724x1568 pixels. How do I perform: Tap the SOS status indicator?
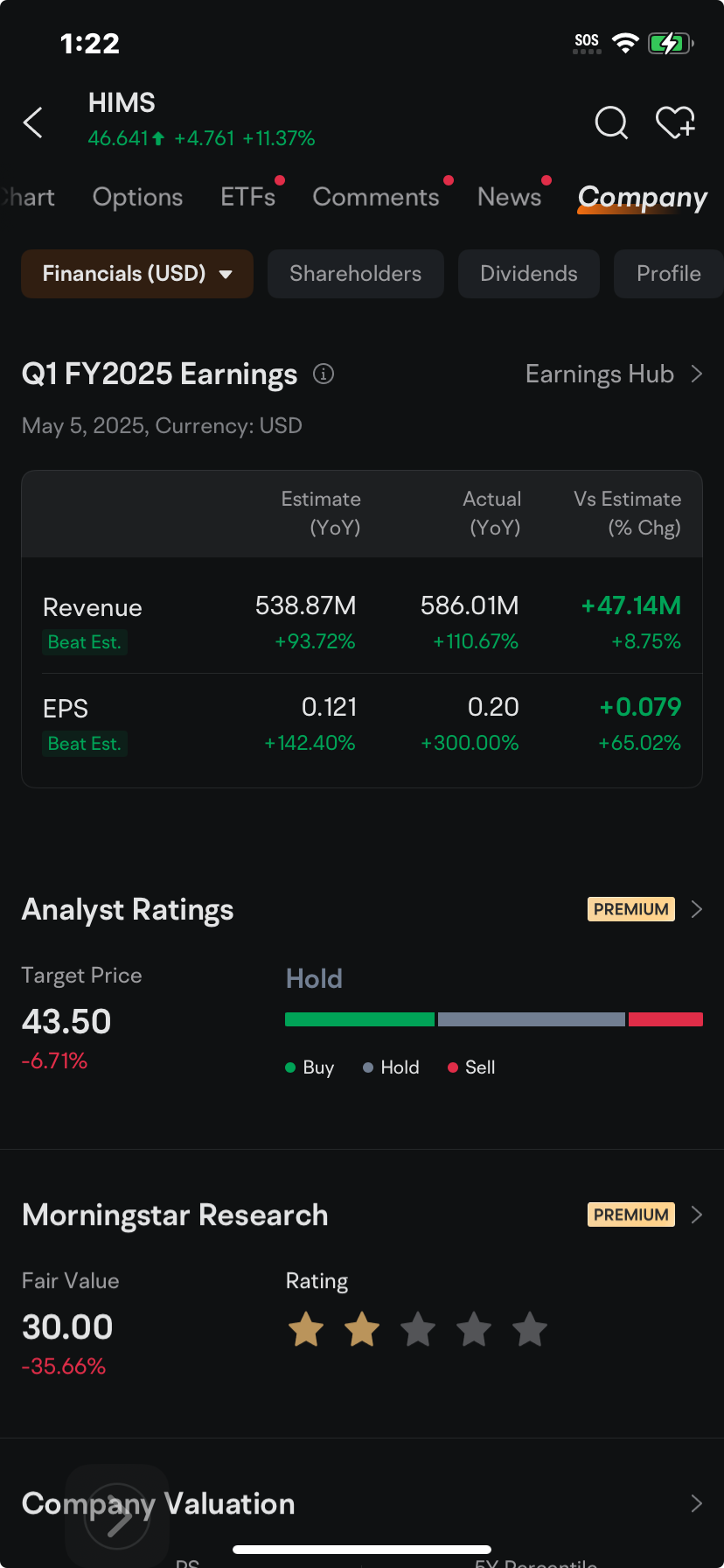(x=587, y=43)
